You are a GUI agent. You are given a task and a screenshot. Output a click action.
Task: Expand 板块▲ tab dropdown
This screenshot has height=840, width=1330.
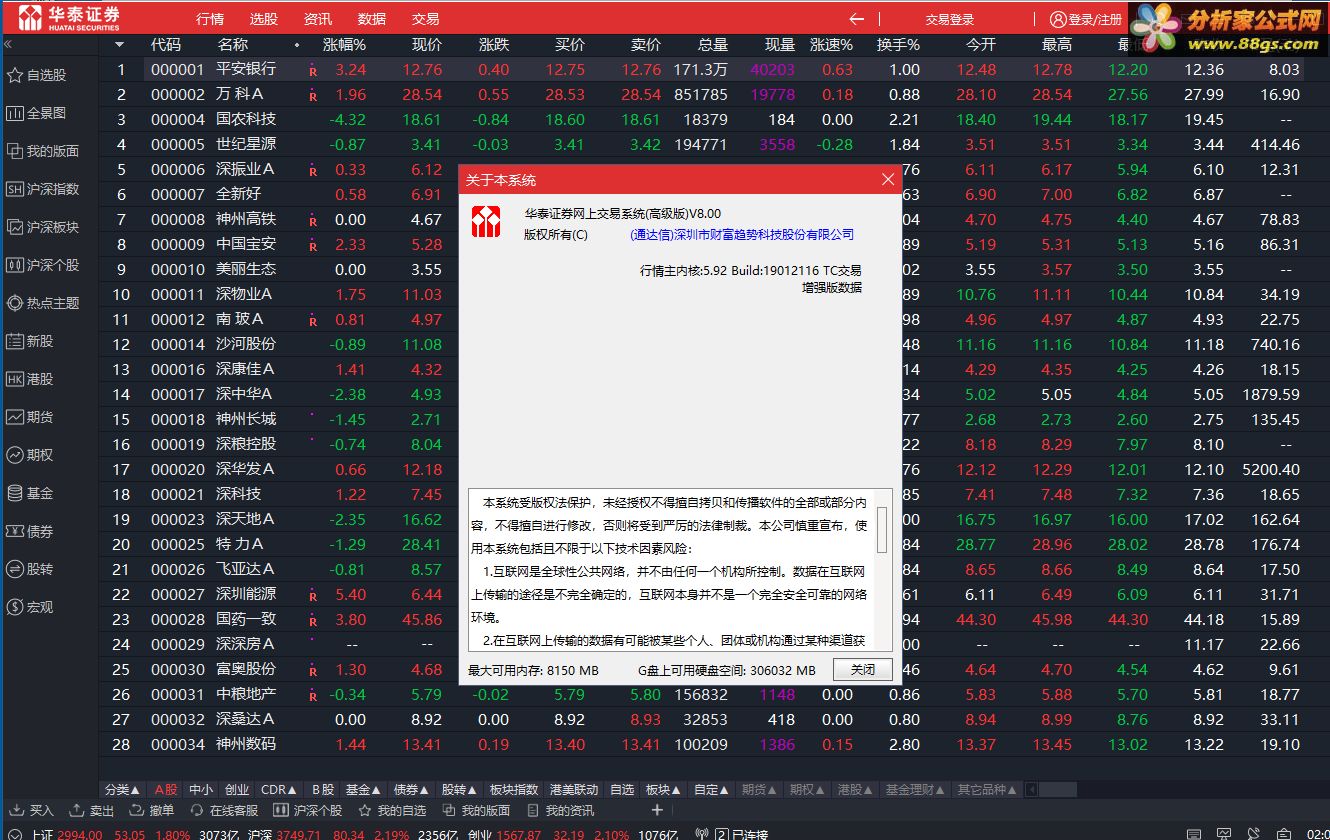[664, 790]
